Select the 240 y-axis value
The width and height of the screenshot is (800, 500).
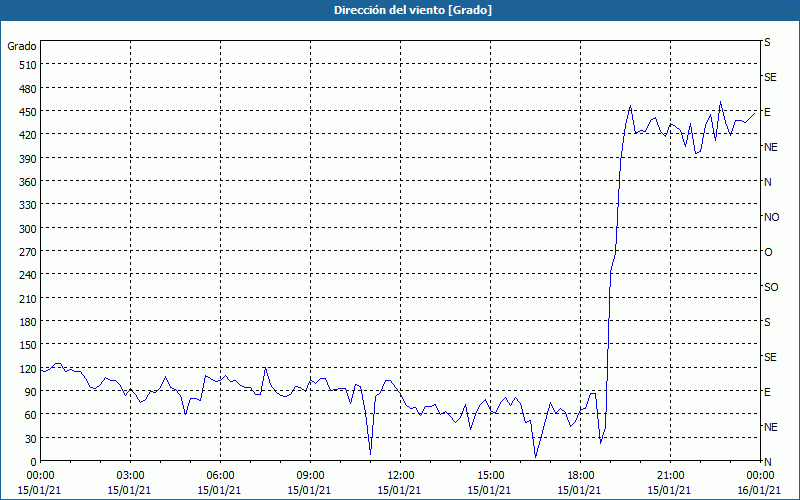coord(29,276)
